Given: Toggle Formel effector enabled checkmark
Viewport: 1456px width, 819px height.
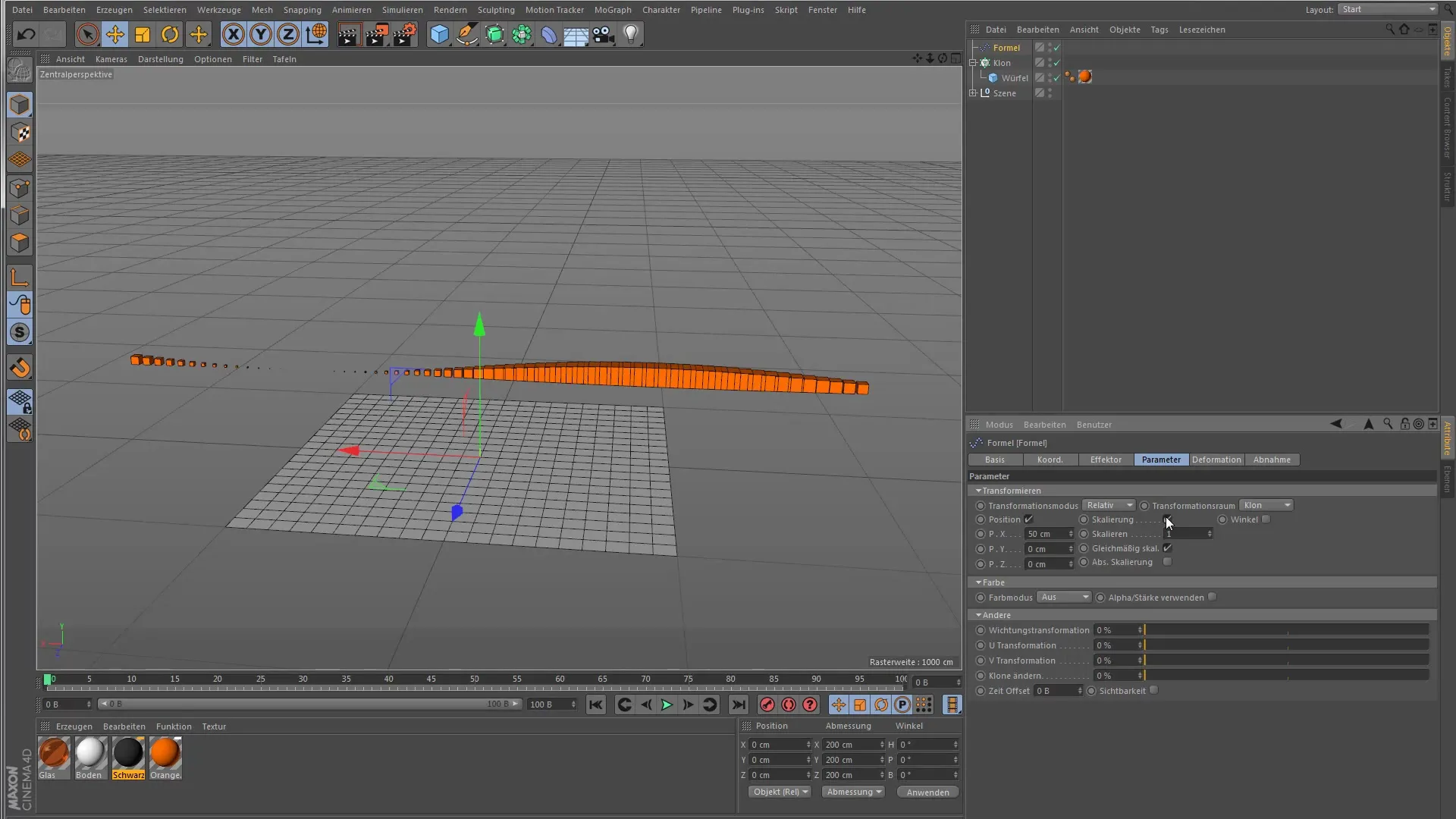Looking at the screenshot, I should coord(1057,48).
